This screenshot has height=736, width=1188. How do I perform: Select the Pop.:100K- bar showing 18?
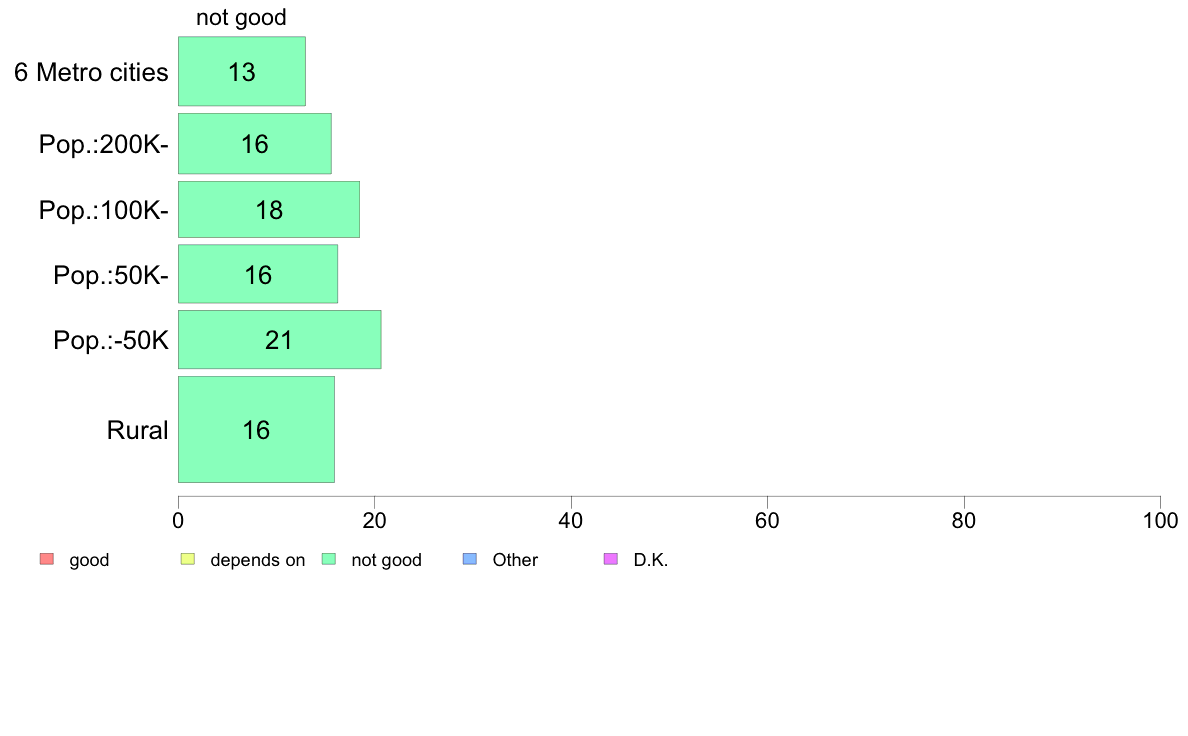(x=269, y=209)
